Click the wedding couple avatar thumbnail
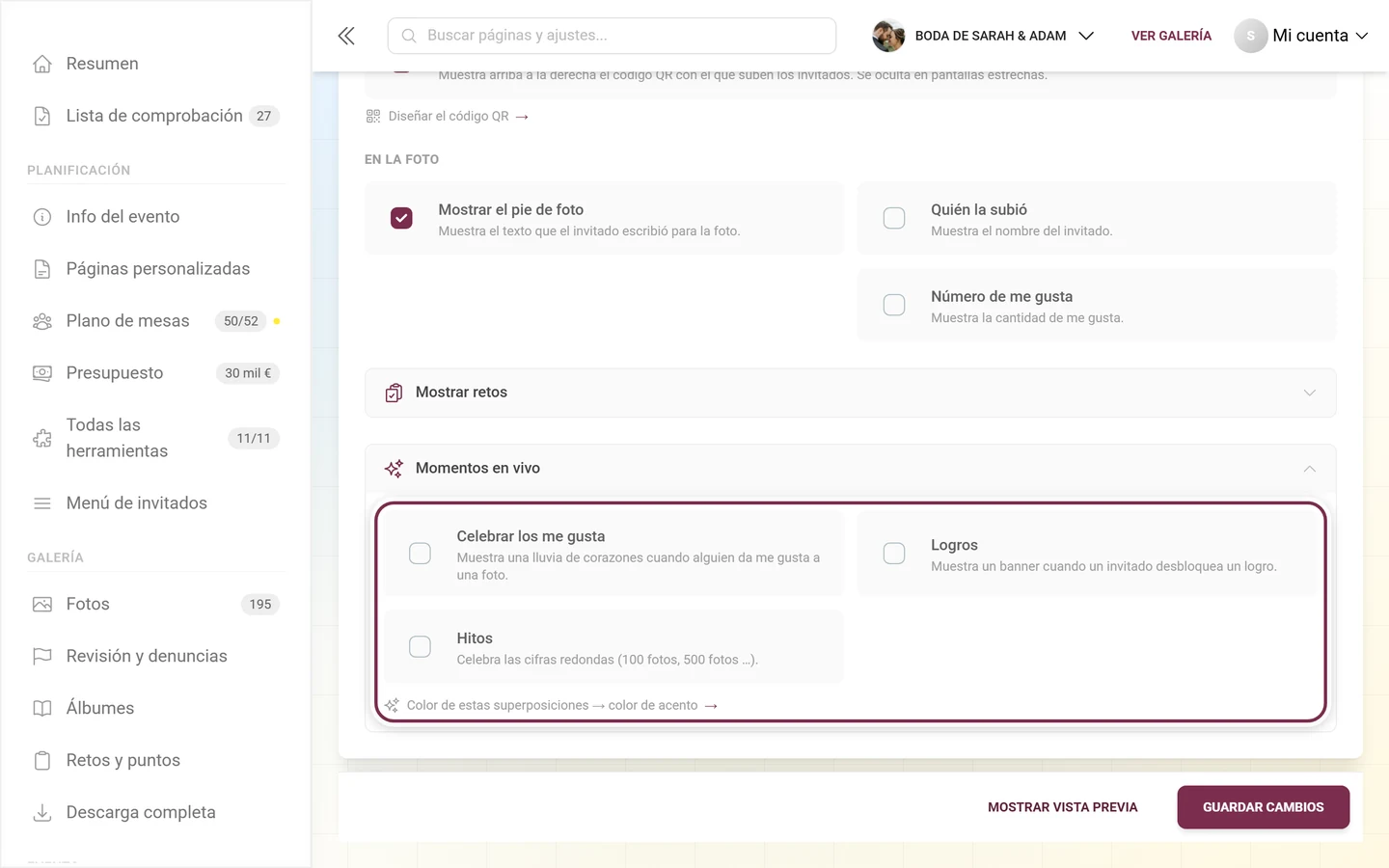 (888, 36)
